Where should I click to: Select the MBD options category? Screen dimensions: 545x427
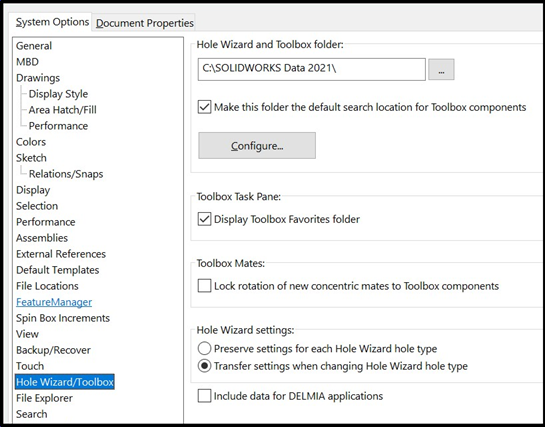click(27, 62)
